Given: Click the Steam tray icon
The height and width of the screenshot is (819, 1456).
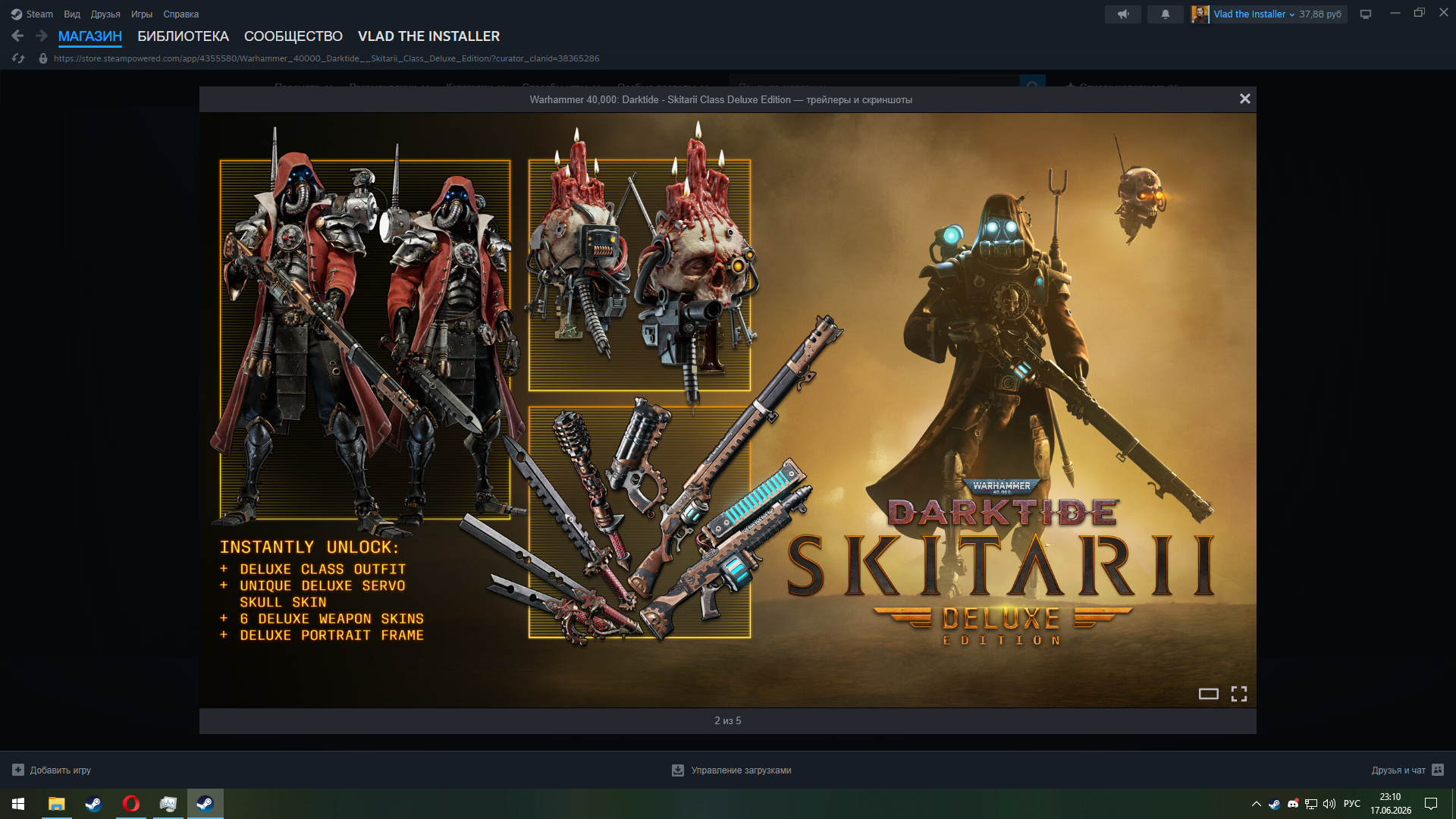Looking at the screenshot, I should pos(1275,804).
